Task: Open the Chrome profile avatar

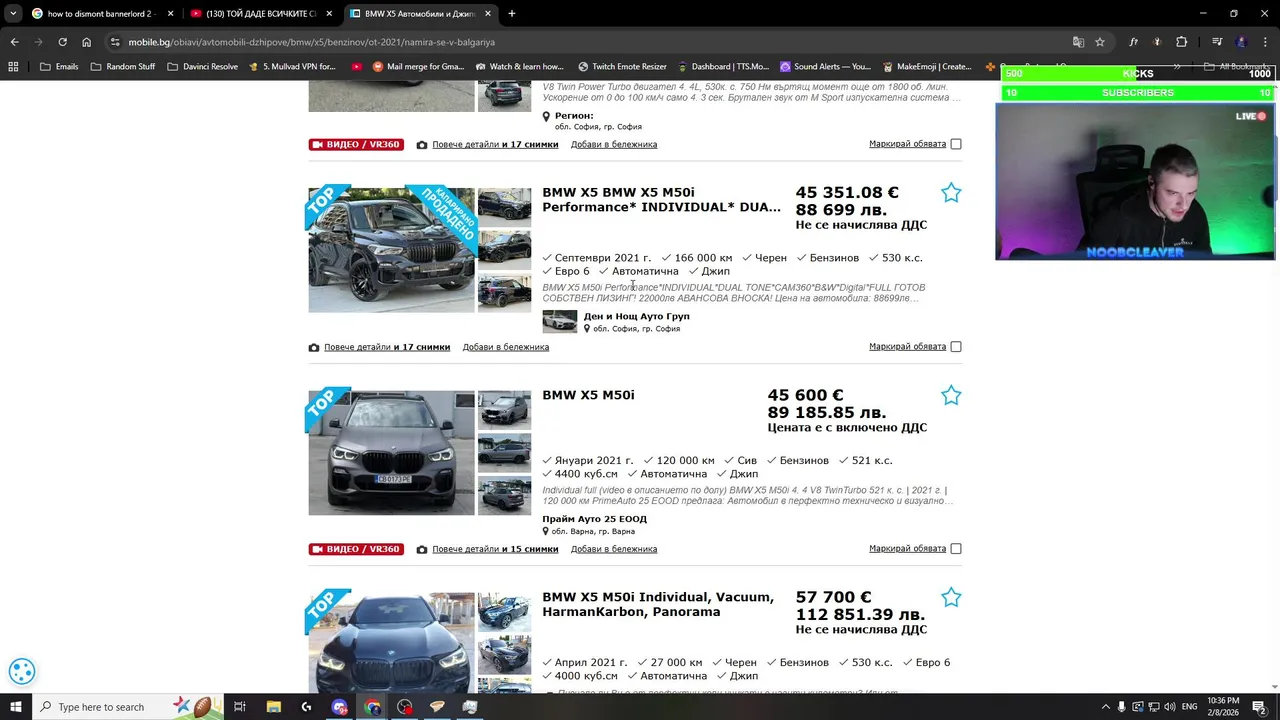Action: click(1241, 42)
